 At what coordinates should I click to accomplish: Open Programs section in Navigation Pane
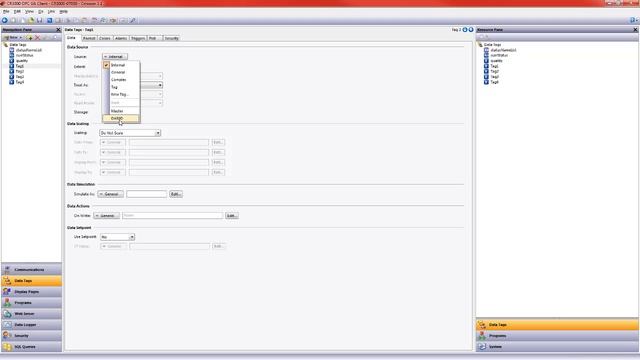(31, 303)
